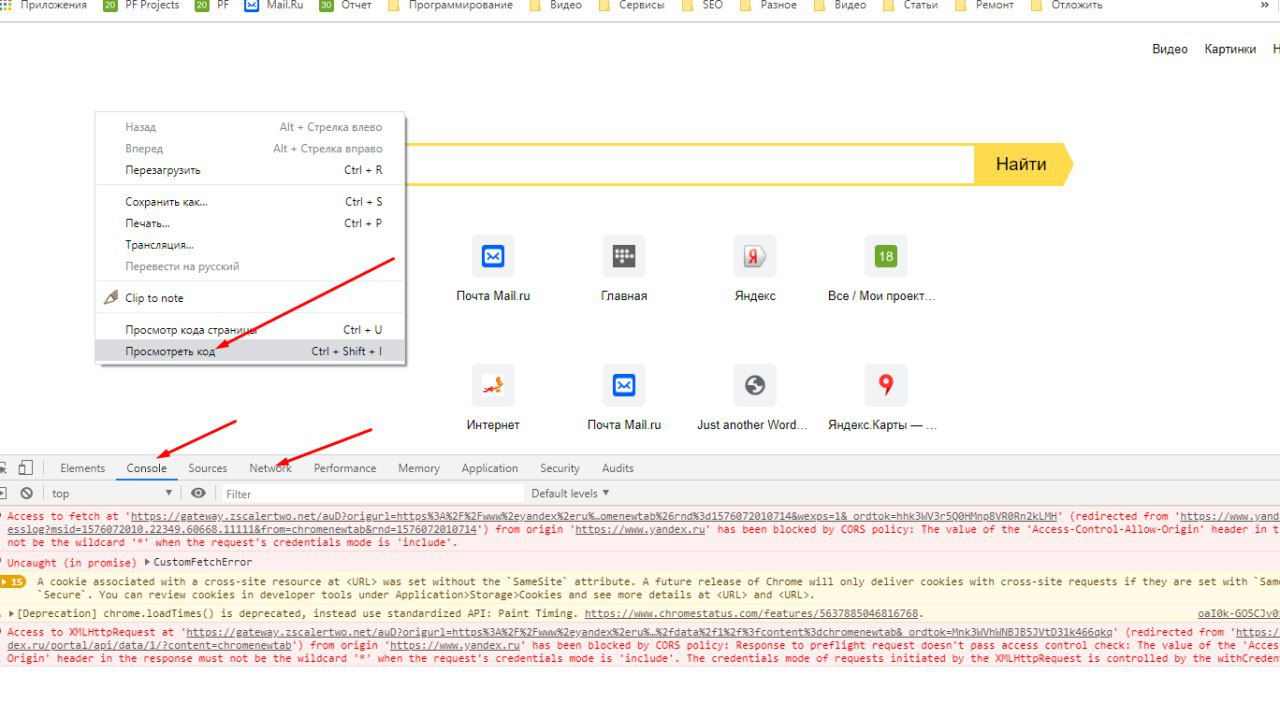Open the Картинки link at page top
Screen dimensions: 1280x703
pyautogui.click(x=1230, y=49)
